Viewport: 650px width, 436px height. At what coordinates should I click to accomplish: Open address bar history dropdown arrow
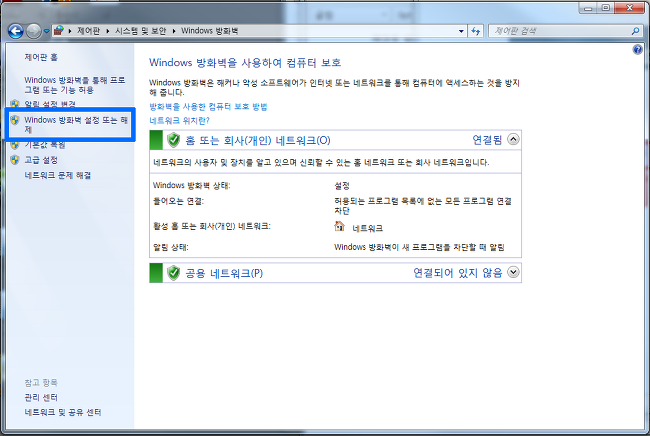[461, 31]
